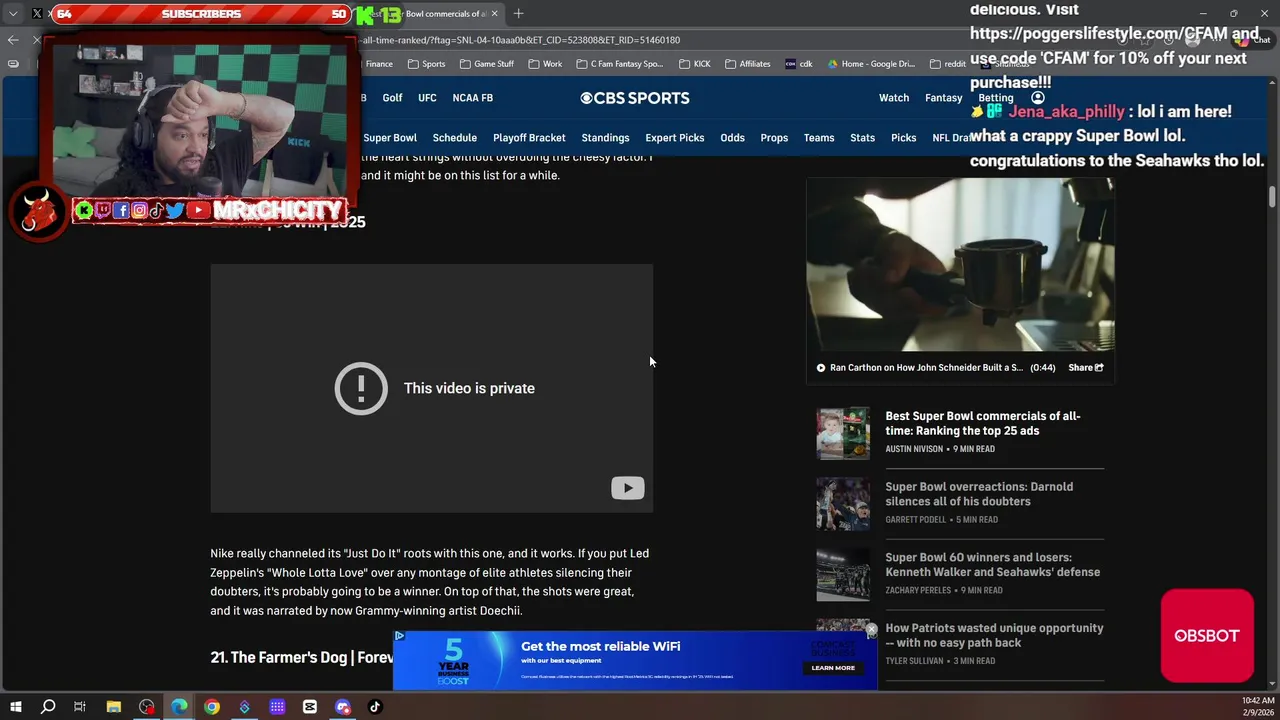Screen dimensions: 1280x720
Task: Click thumbnail beside Darnold overreactions article
Action: [x=843, y=504]
